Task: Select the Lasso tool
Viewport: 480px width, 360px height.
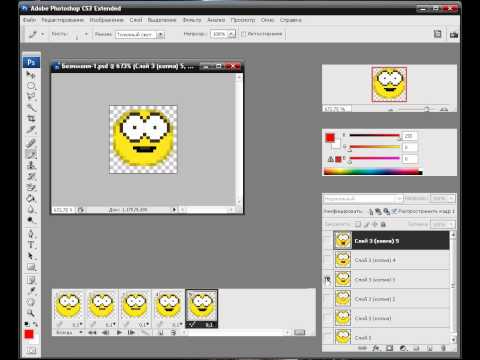Action: coord(31,97)
